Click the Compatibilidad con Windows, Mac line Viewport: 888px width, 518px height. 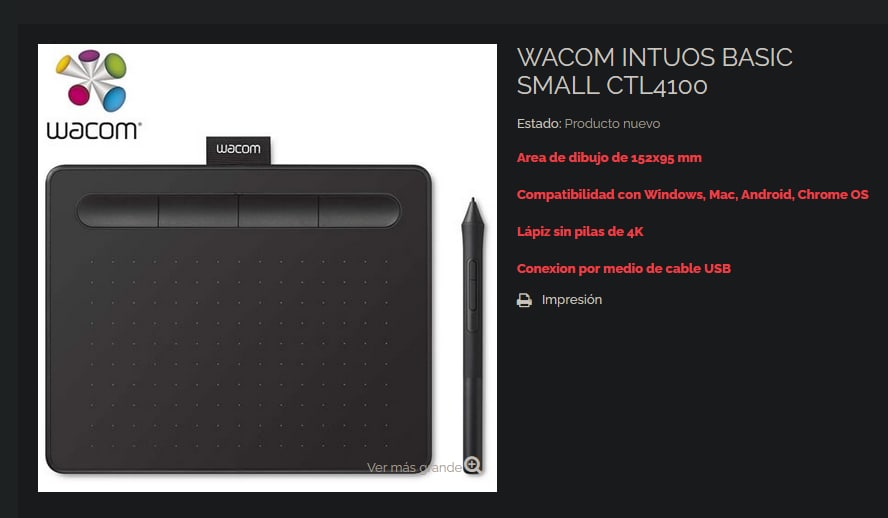click(692, 195)
